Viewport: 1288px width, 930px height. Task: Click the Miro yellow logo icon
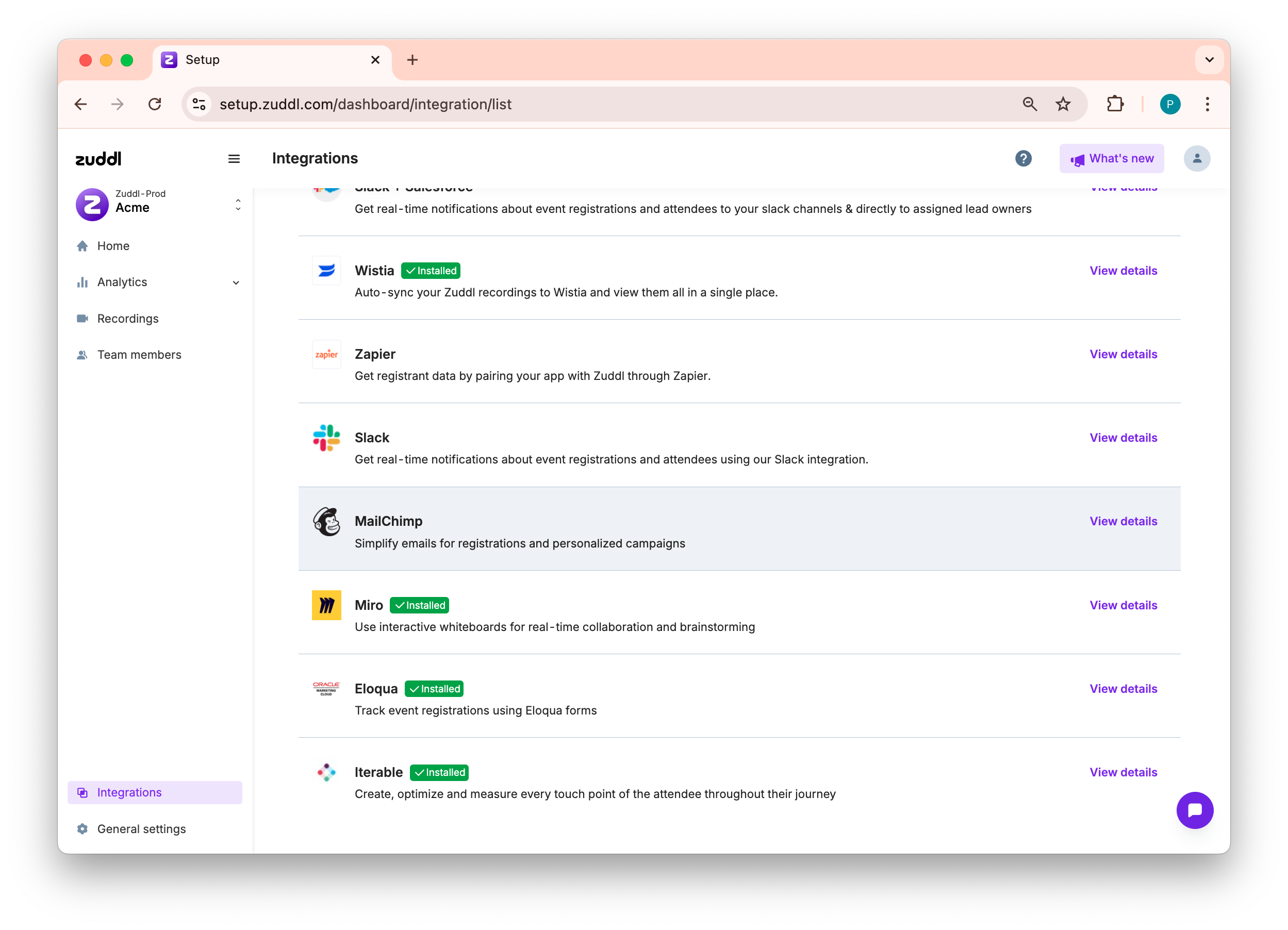(x=326, y=605)
